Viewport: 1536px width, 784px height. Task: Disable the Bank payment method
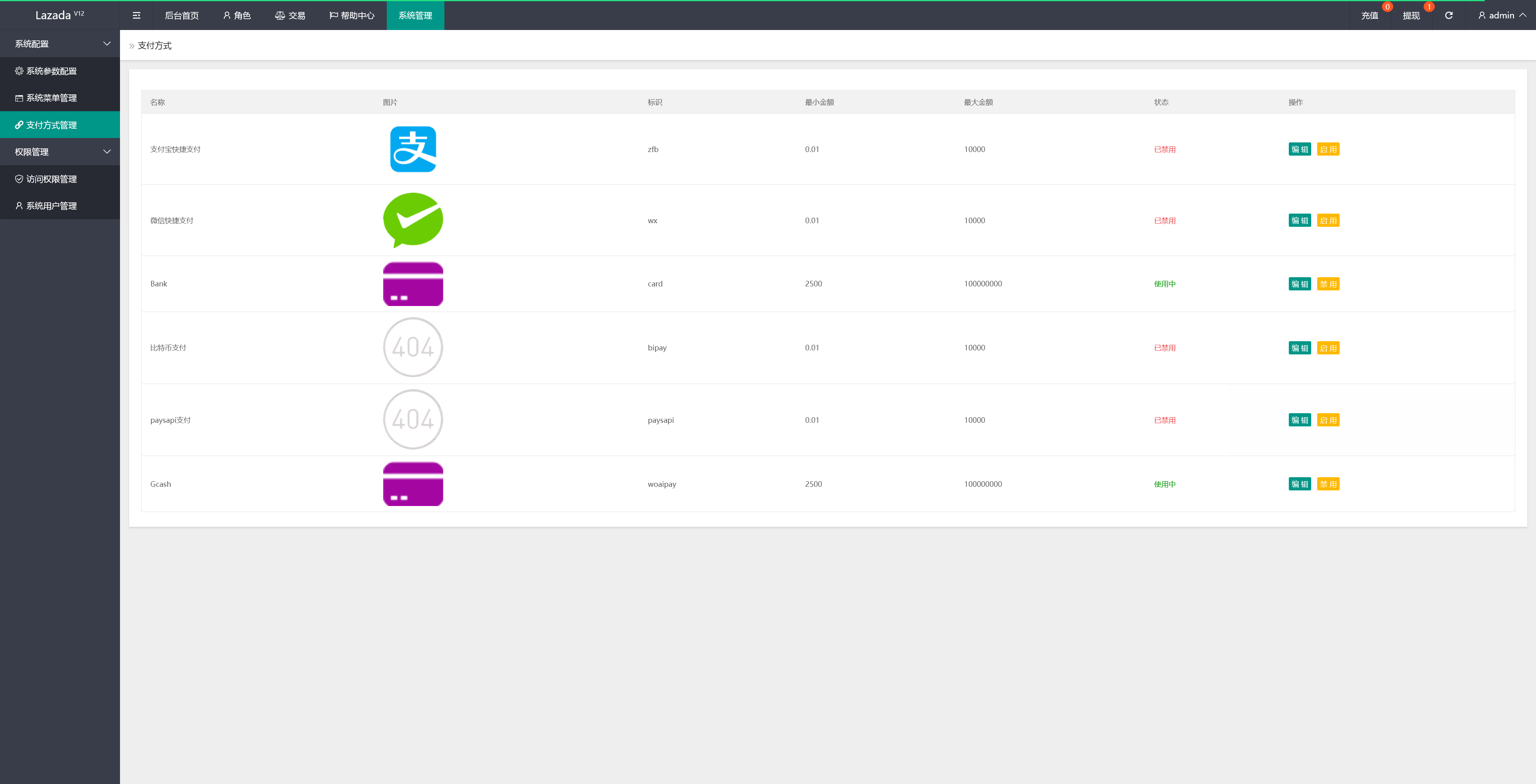1328,284
